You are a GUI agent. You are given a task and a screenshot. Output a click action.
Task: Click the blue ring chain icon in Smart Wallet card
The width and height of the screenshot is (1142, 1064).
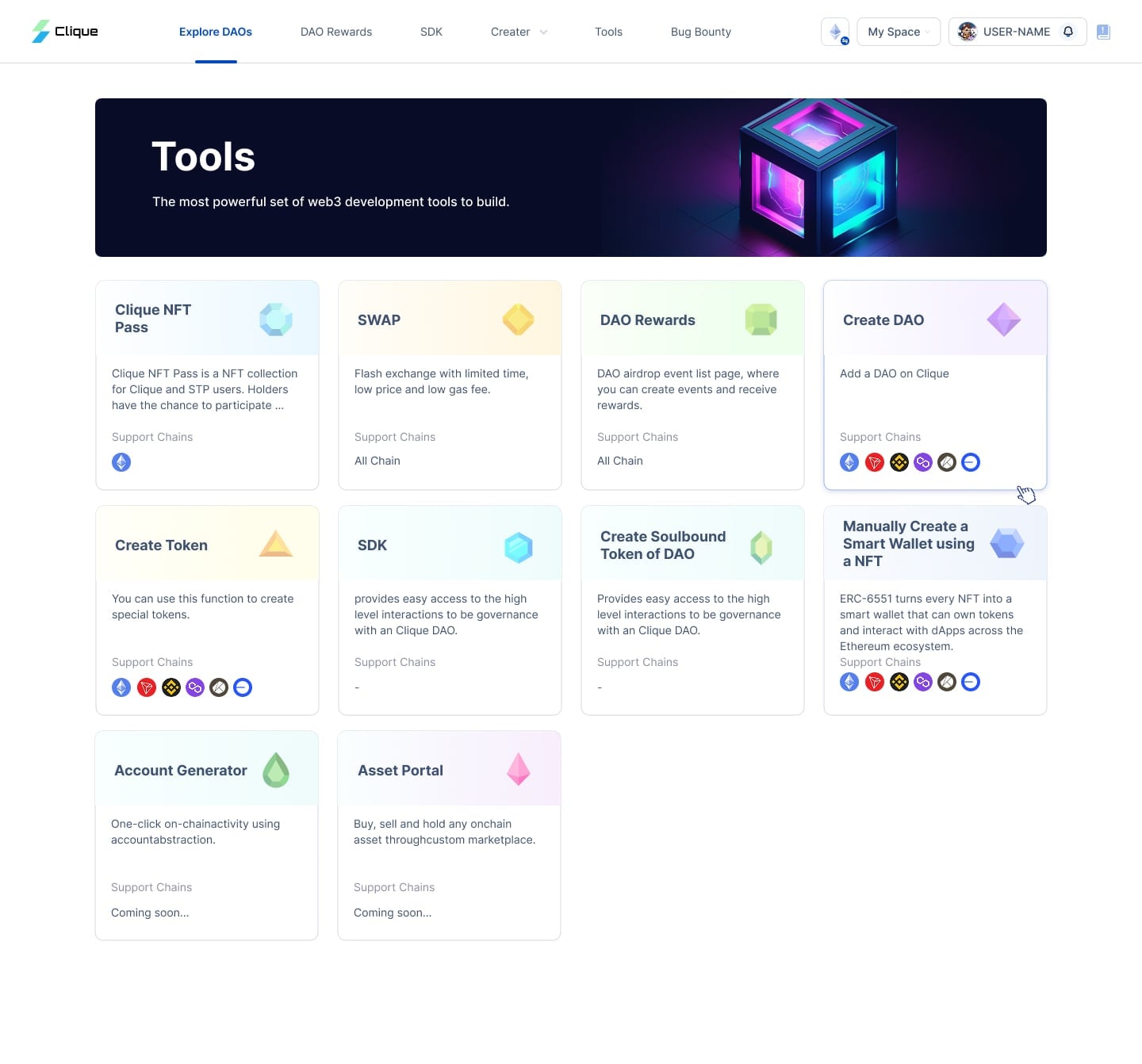click(x=971, y=682)
